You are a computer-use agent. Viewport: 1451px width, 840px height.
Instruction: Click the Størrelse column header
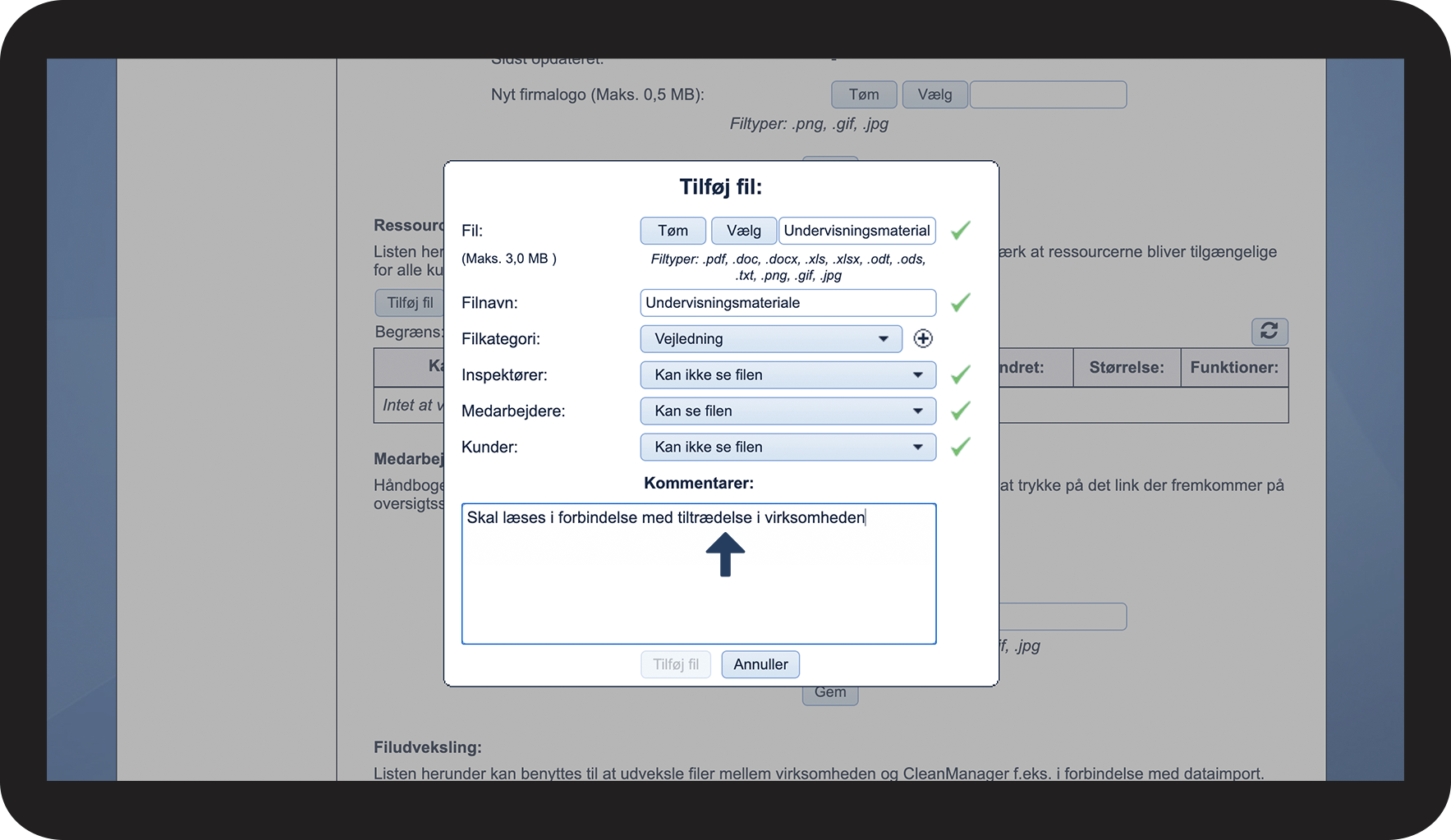point(1126,368)
